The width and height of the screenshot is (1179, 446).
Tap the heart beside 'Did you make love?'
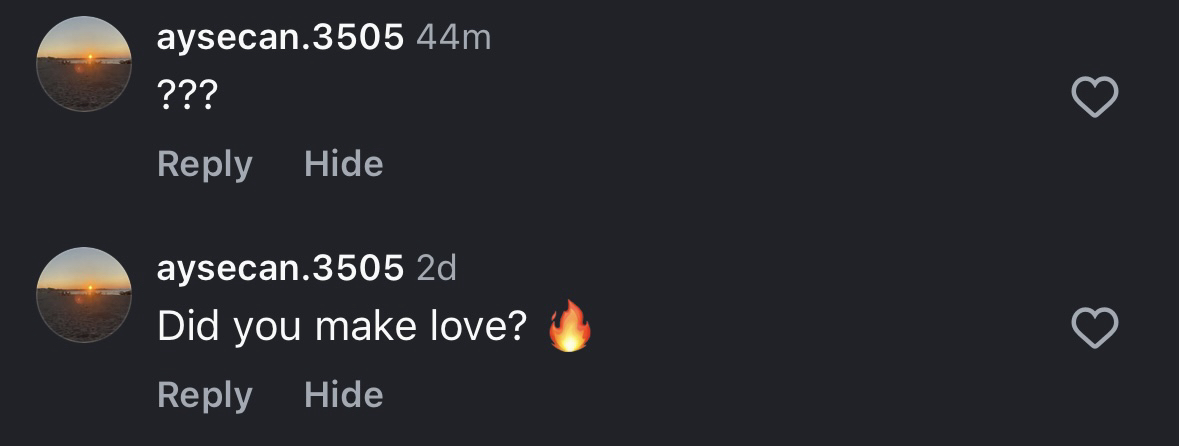click(x=1094, y=328)
